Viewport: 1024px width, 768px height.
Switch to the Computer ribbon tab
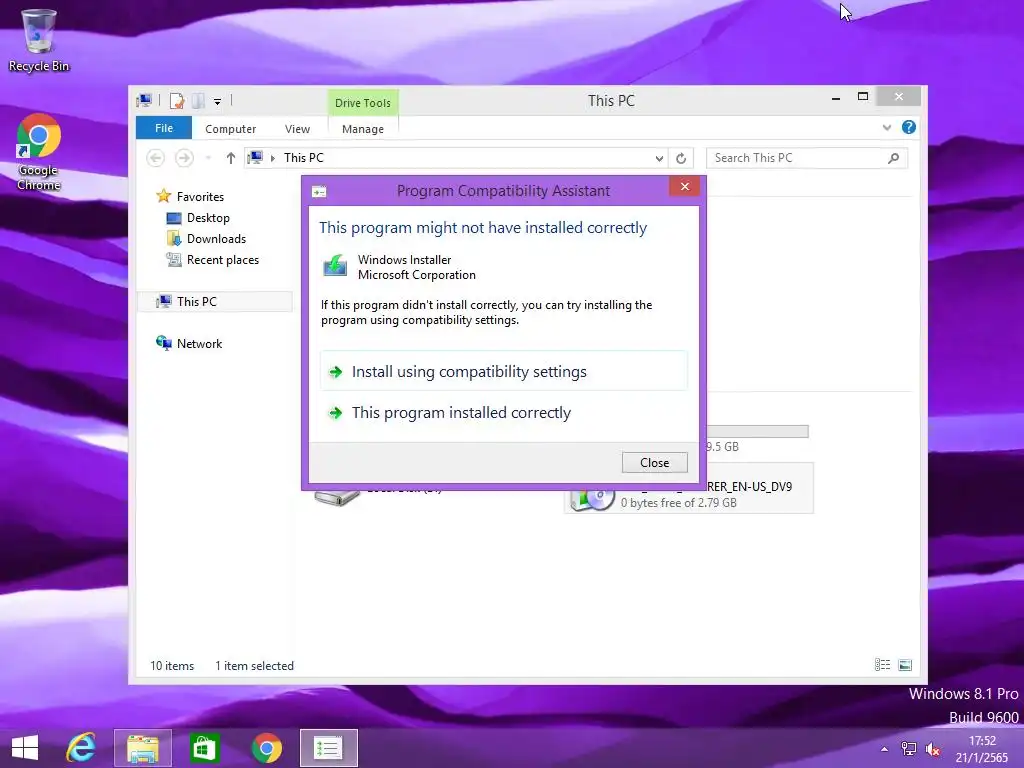pos(231,129)
